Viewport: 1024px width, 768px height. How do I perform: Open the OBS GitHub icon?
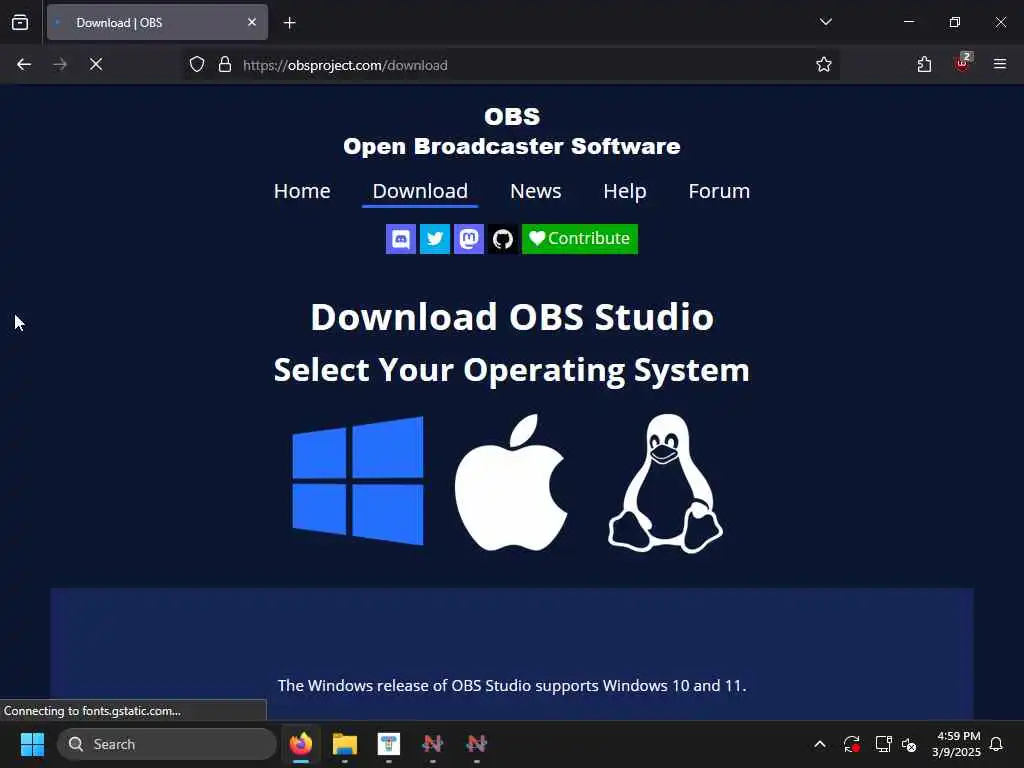(x=503, y=239)
